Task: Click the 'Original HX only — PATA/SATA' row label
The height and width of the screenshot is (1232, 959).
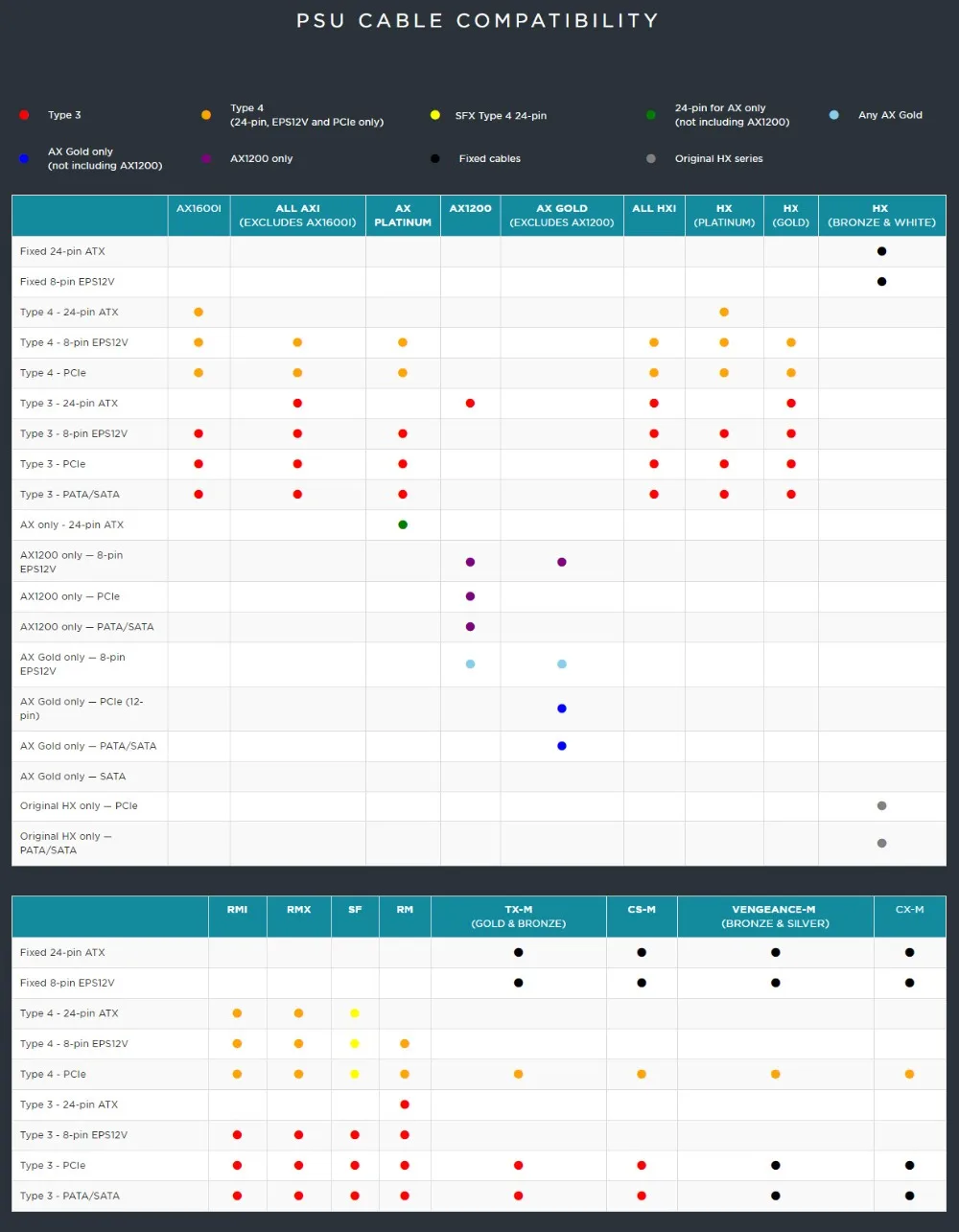Action: [x=66, y=844]
